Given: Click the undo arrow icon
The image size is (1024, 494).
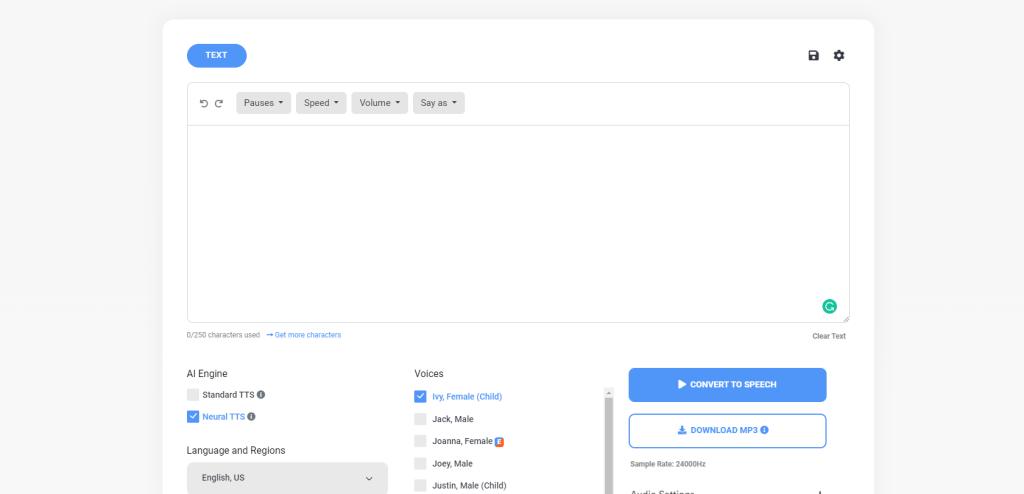Looking at the screenshot, I should coord(204,103).
